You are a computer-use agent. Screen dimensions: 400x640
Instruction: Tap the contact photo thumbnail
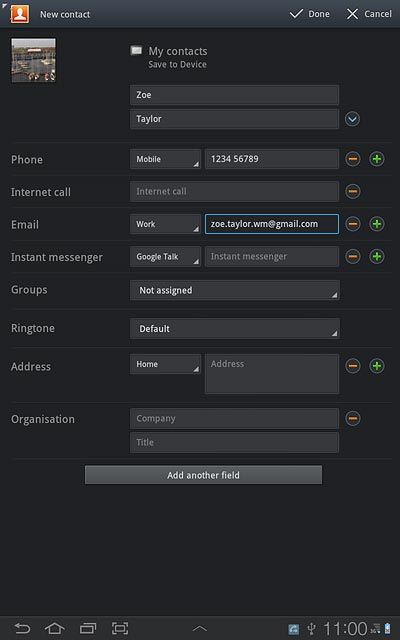click(33, 60)
